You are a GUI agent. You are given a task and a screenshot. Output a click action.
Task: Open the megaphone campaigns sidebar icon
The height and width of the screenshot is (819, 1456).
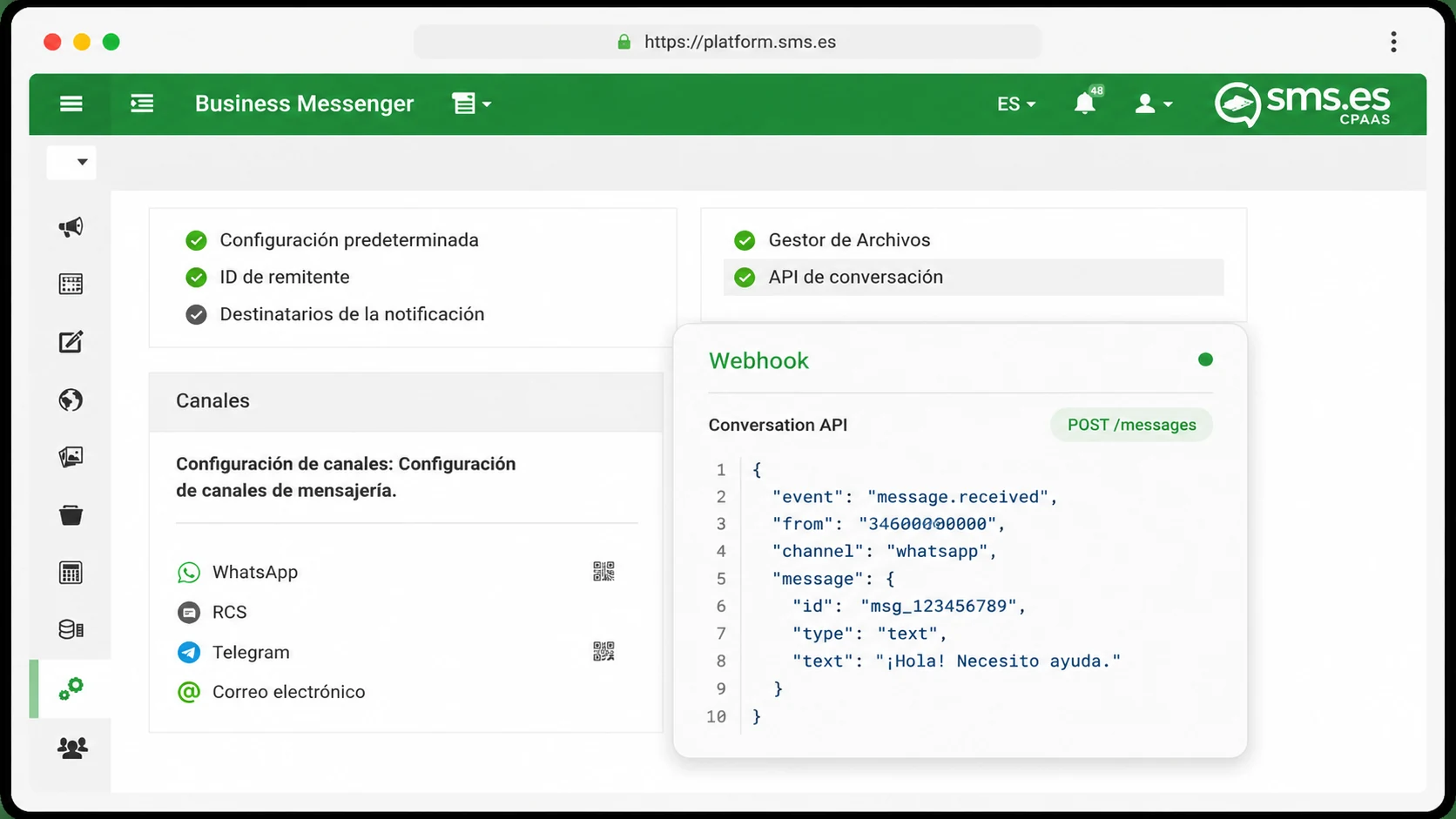(x=71, y=227)
